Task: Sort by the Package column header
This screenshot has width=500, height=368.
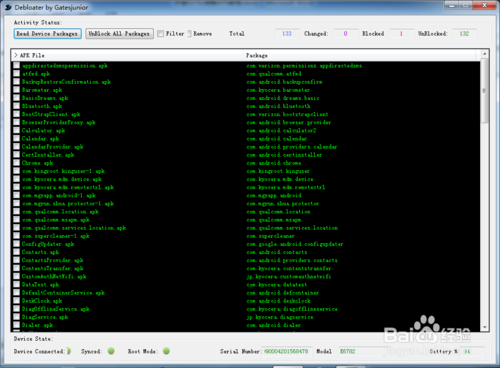Action: pos(257,55)
